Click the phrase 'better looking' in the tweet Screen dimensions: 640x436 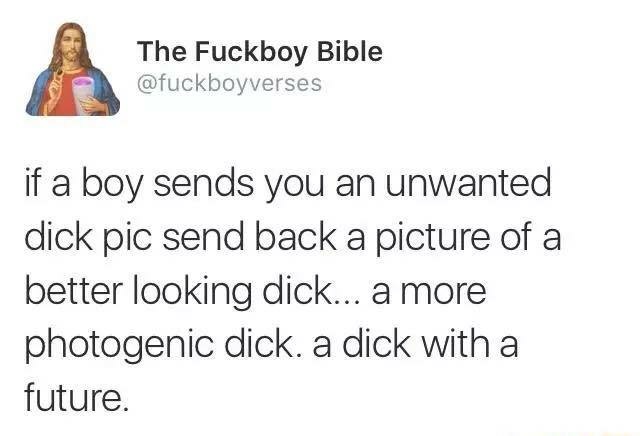(x=138, y=293)
